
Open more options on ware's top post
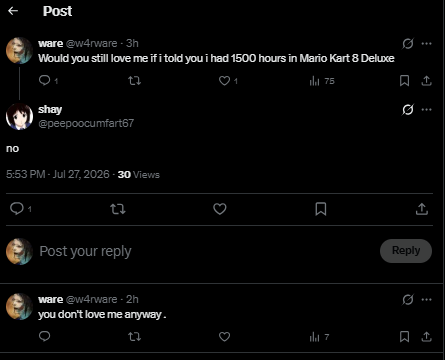427,44
